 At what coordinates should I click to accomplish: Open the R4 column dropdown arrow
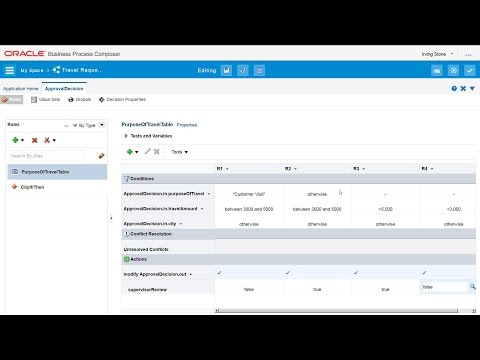click(x=432, y=169)
